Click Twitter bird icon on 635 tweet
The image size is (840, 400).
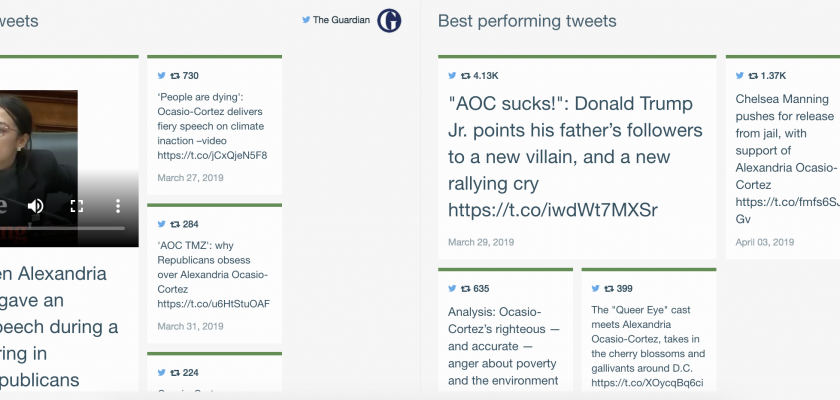452,288
